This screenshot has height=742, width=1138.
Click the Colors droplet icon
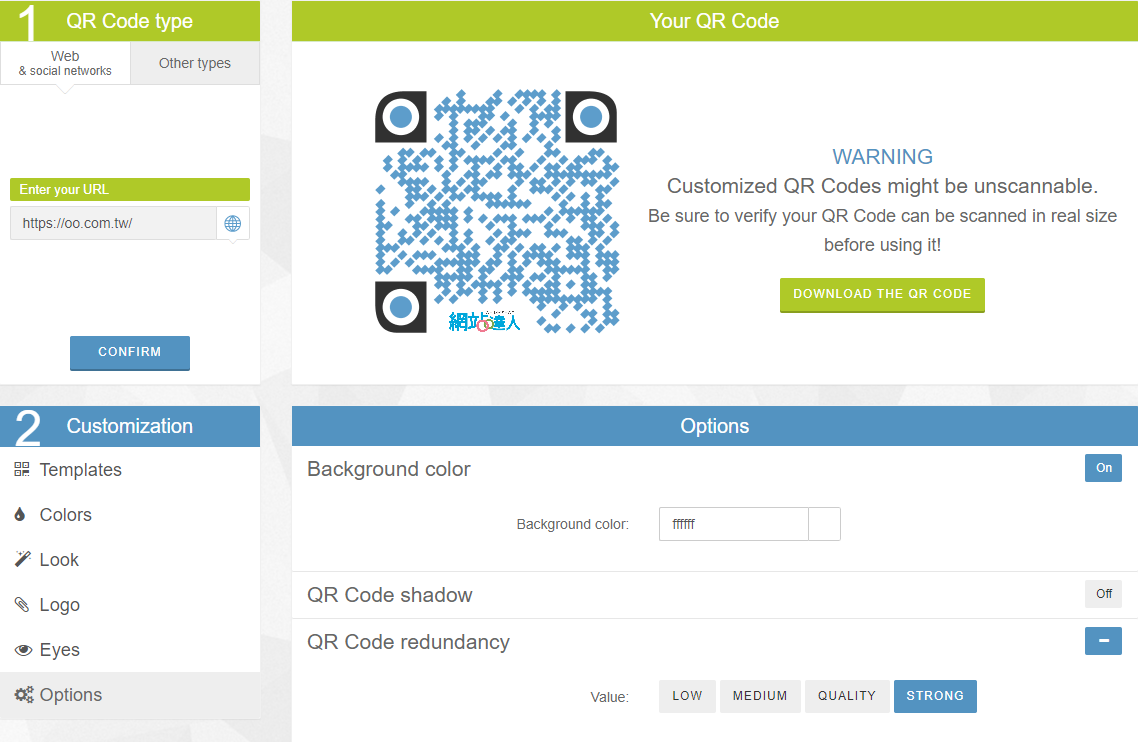20,515
